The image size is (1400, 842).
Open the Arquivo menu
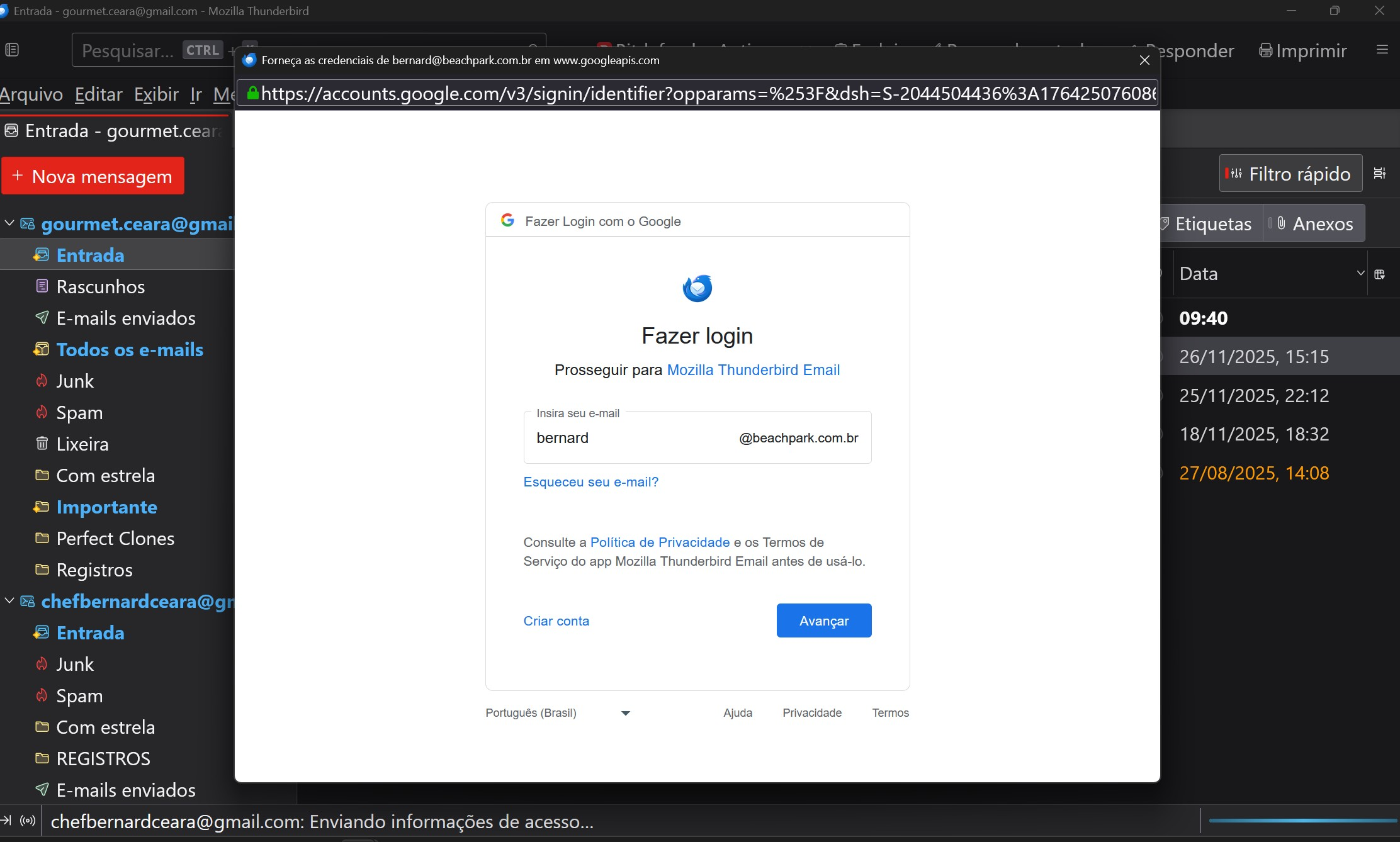pos(31,94)
